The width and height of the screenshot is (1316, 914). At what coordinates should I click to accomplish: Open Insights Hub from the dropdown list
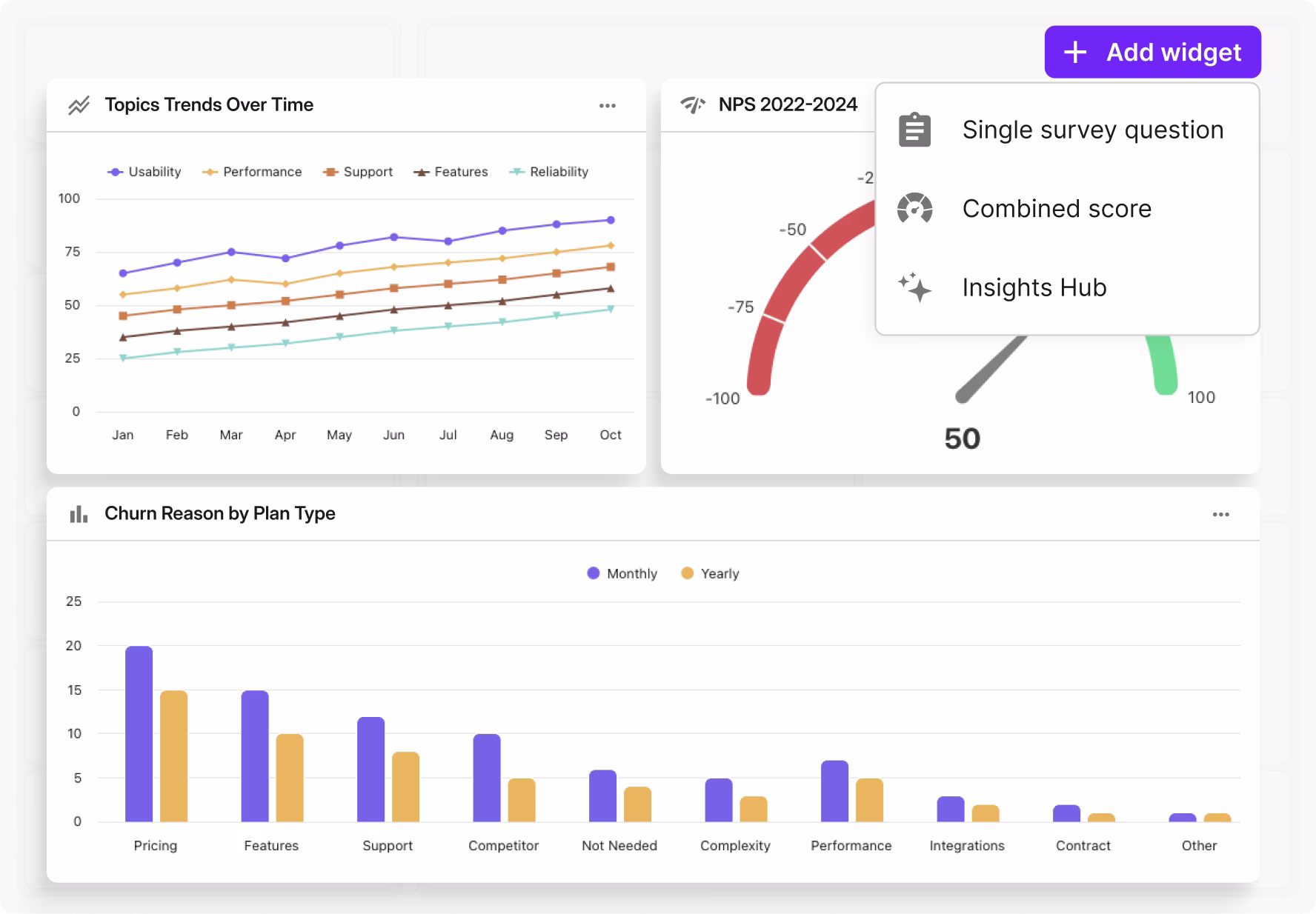[1034, 287]
